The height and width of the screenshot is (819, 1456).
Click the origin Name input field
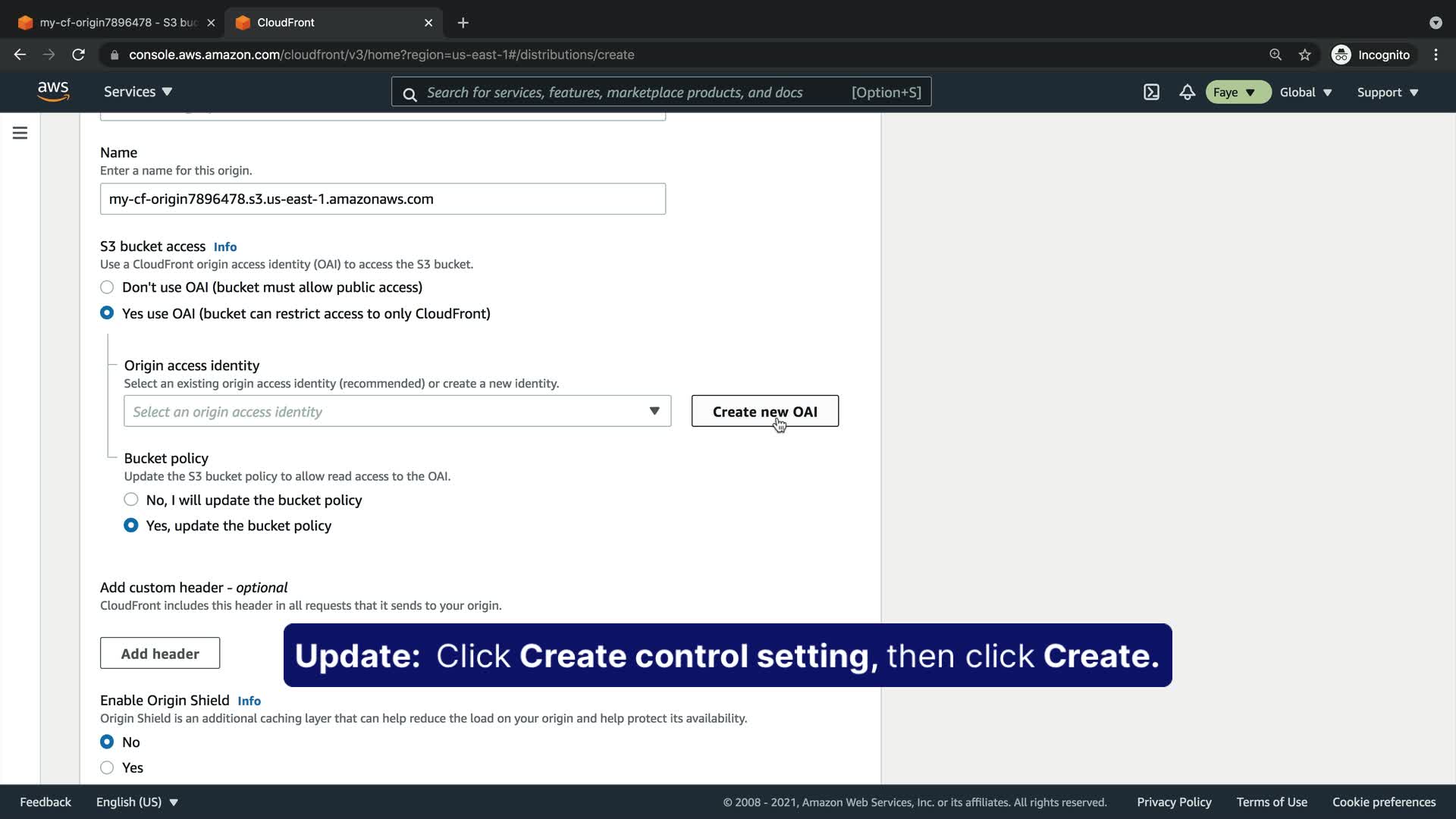click(x=383, y=199)
